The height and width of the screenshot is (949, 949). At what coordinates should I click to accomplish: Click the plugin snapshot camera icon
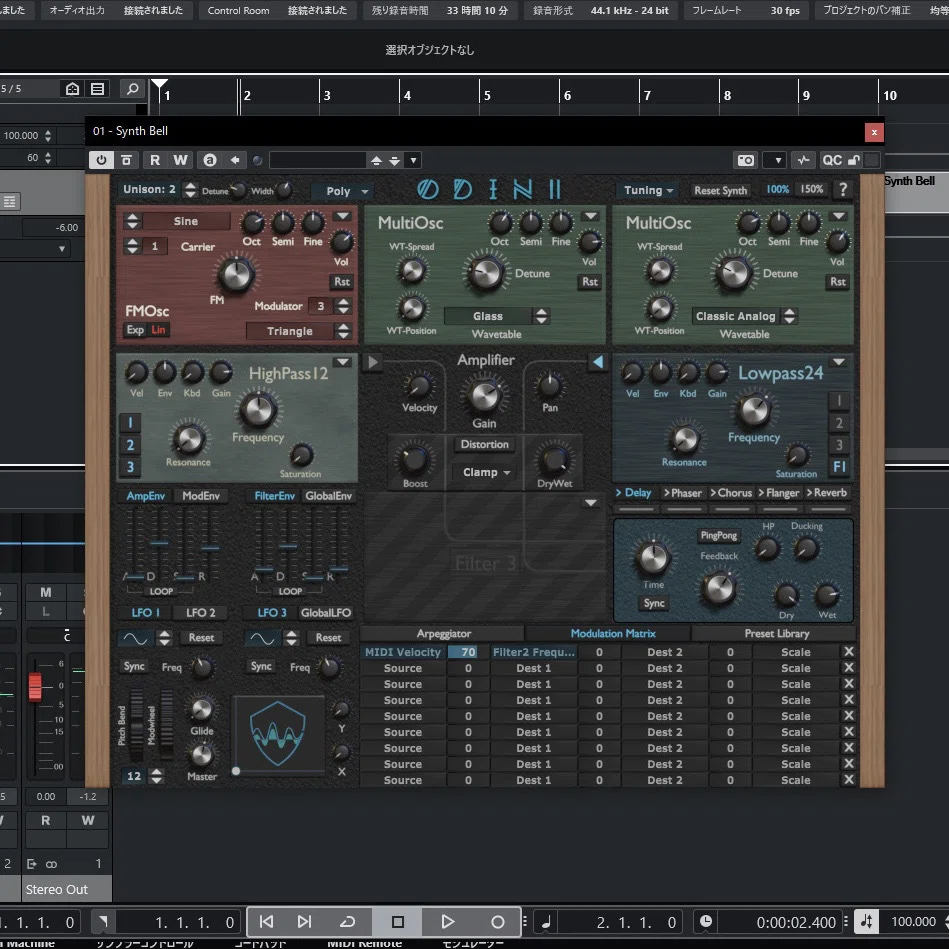coord(746,160)
